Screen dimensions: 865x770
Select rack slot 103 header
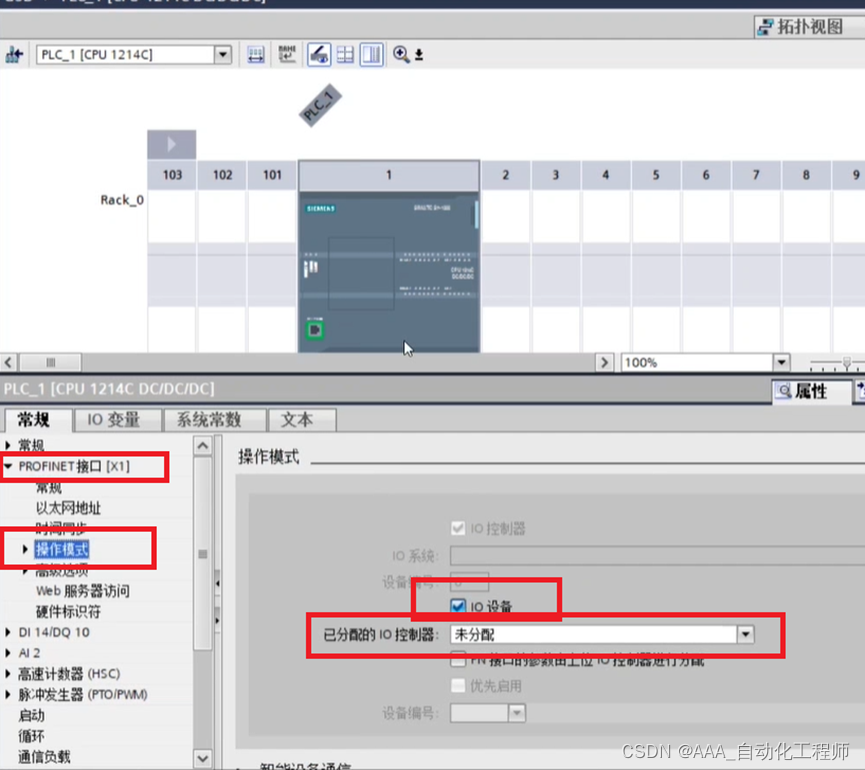(172, 175)
